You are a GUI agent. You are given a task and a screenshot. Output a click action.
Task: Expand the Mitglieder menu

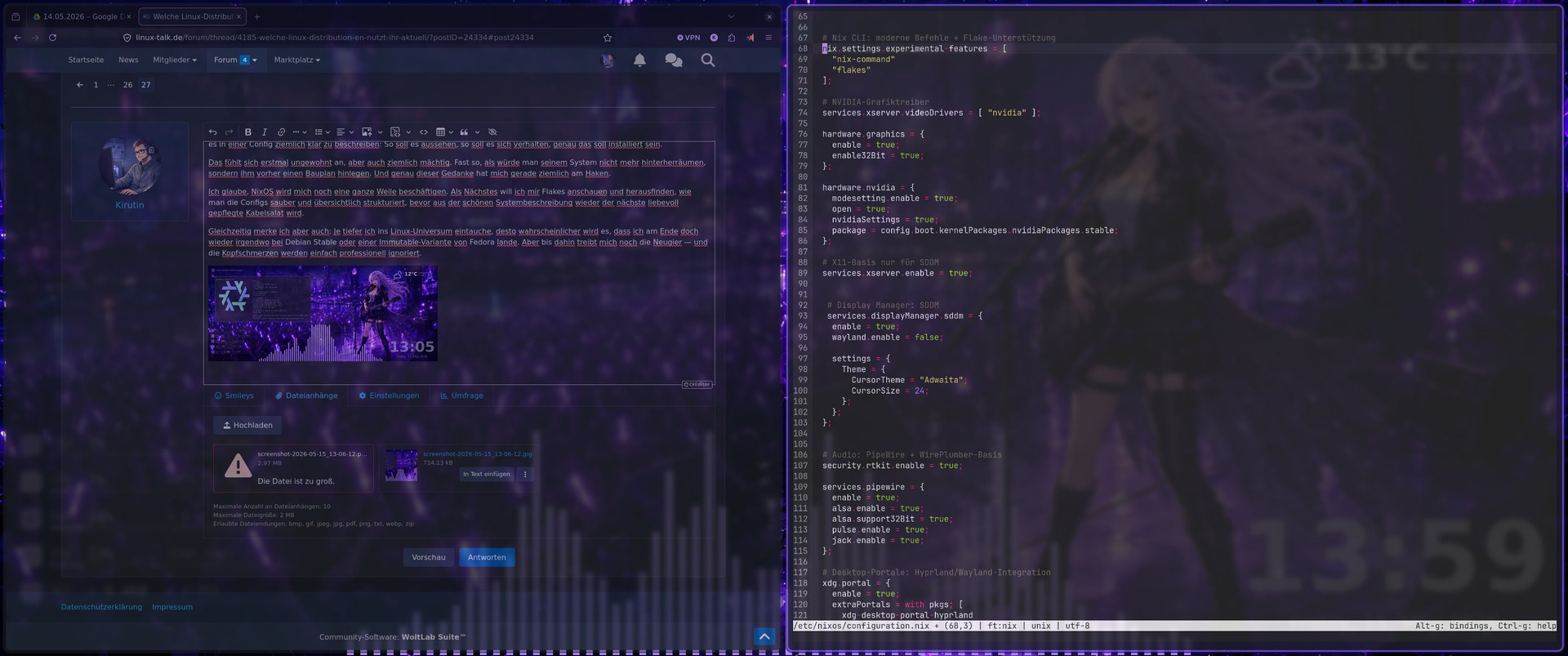click(x=175, y=60)
